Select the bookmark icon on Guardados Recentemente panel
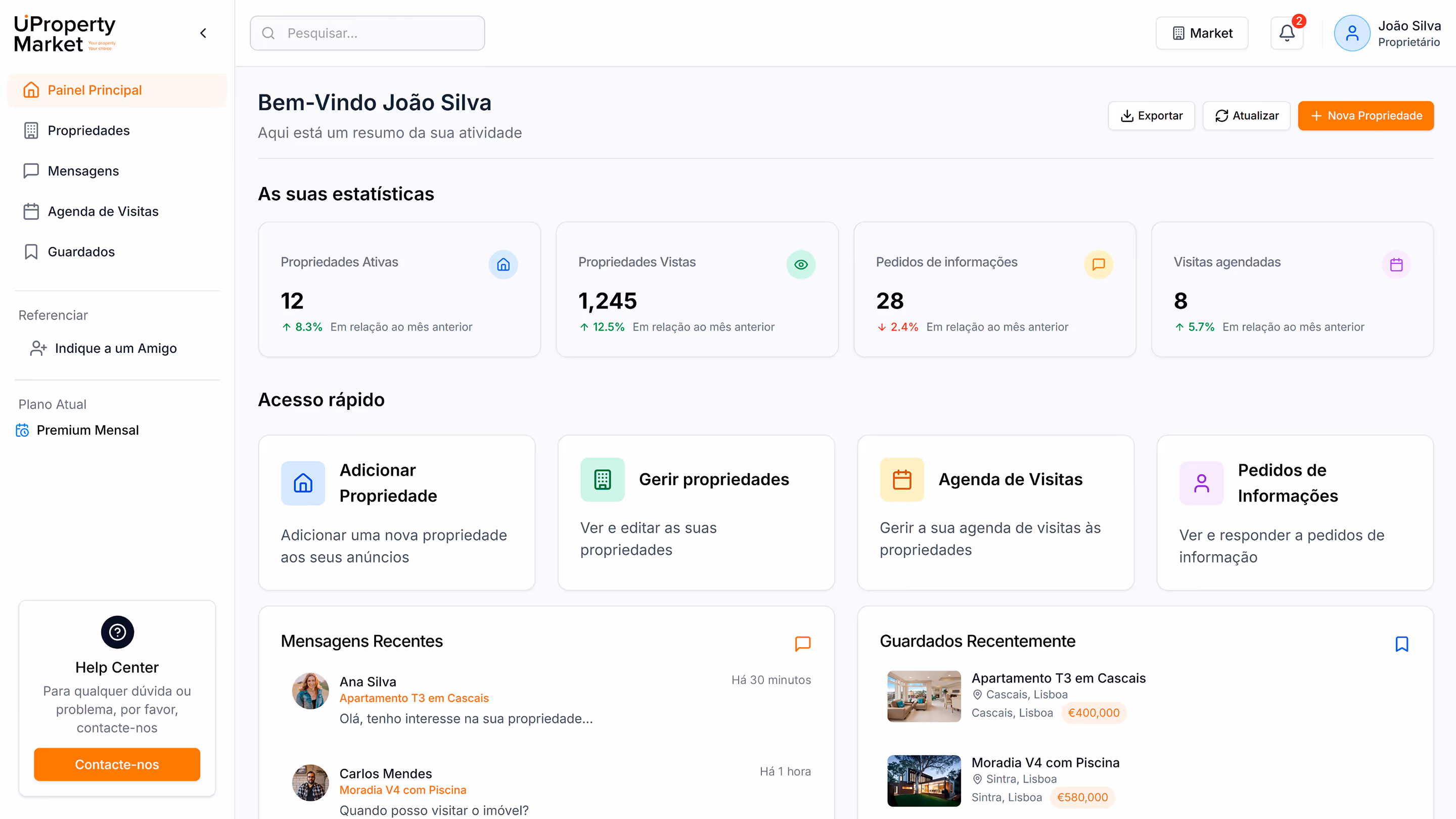1456x819 pixels. click(x=1402, y=644)
